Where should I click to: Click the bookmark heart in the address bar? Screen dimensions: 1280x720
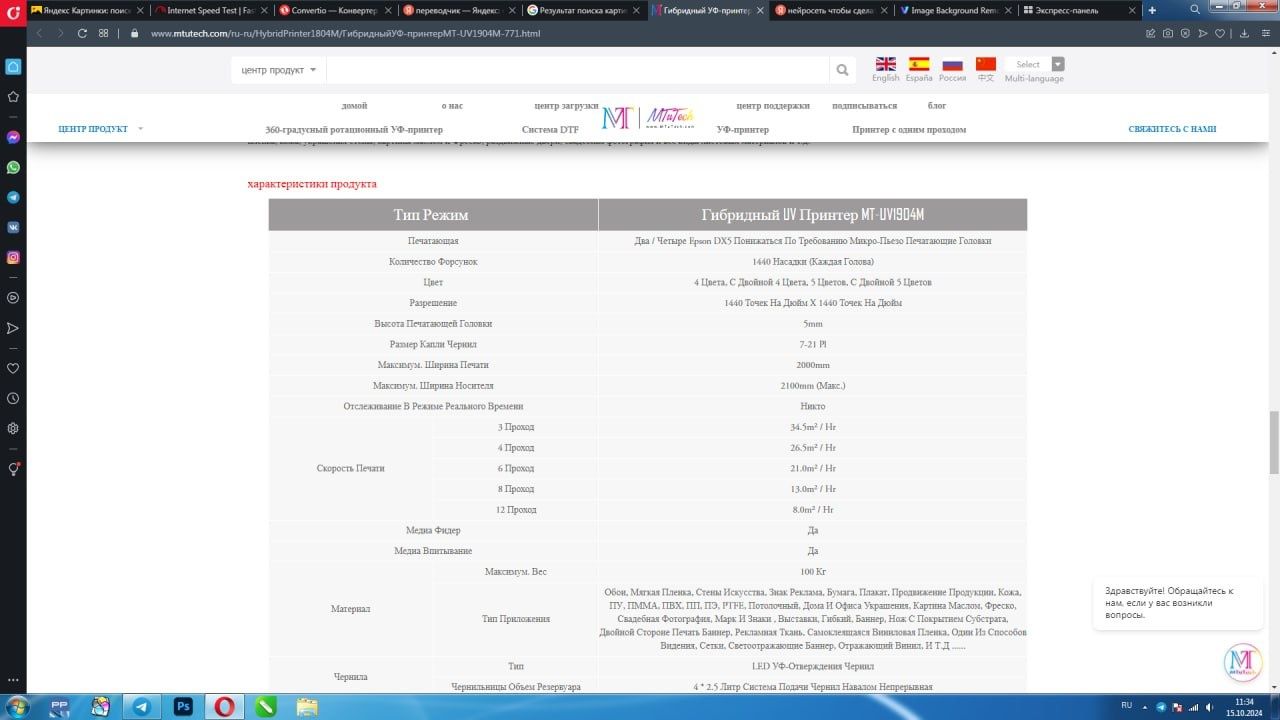tap(1221, 33)
